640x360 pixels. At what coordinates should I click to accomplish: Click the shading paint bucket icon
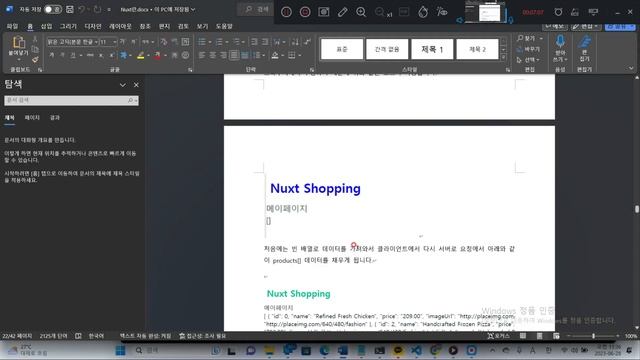[x=275, y=55]
